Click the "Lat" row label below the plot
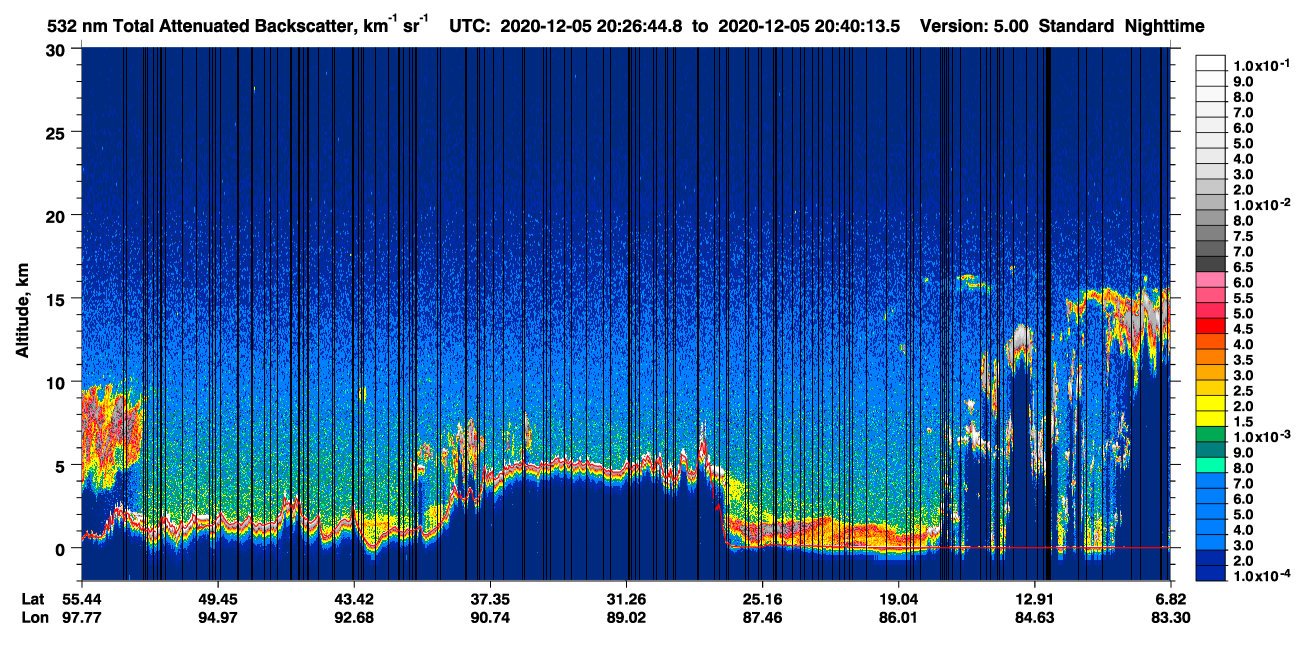This screenshot has width=1300, height=667. click(33, 599)
